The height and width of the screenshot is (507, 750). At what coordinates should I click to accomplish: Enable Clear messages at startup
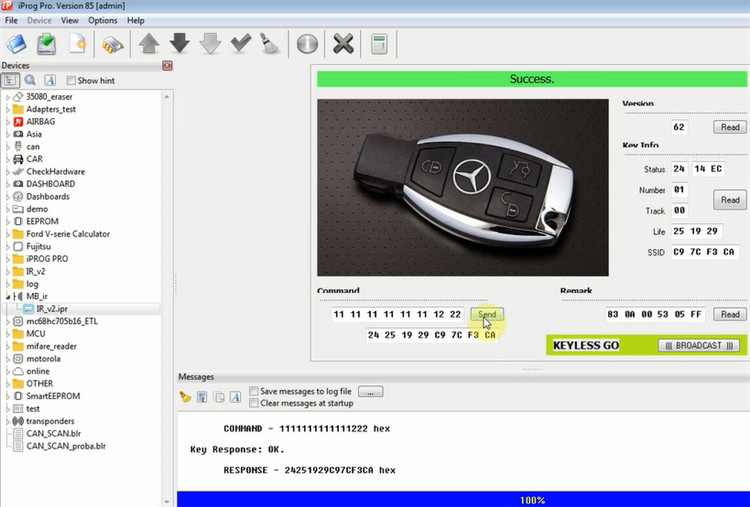click(254, 403)
